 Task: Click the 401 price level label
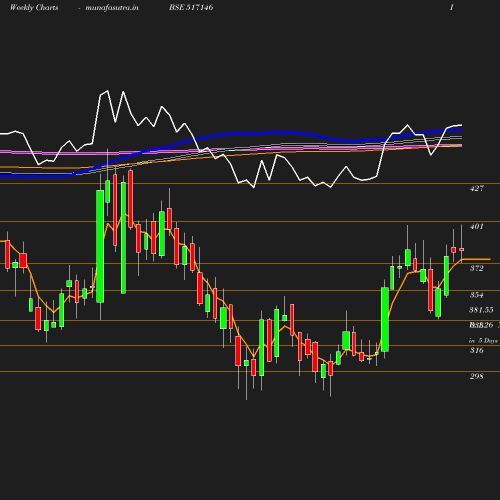(x=477, y=227)
